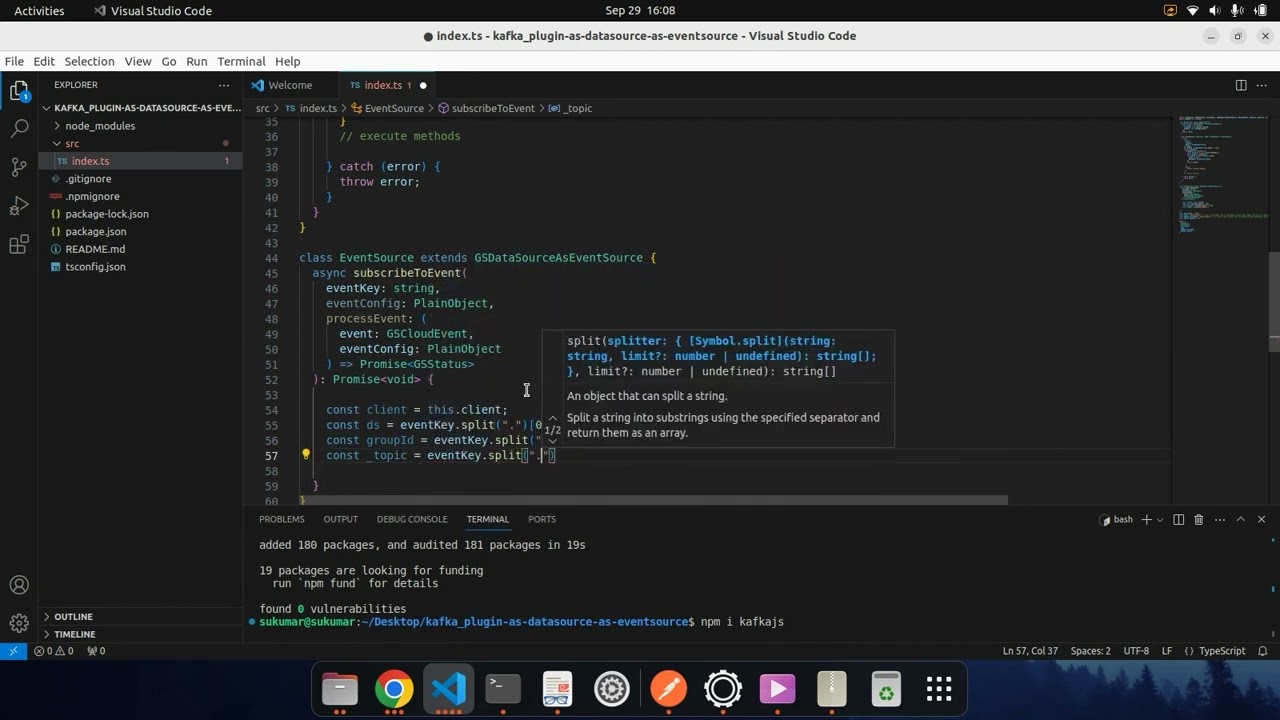Image resolution: width=1280 pixels, height=720 pixels.
Task: Open the Terminal menu
Action: (x=241, y=61)
